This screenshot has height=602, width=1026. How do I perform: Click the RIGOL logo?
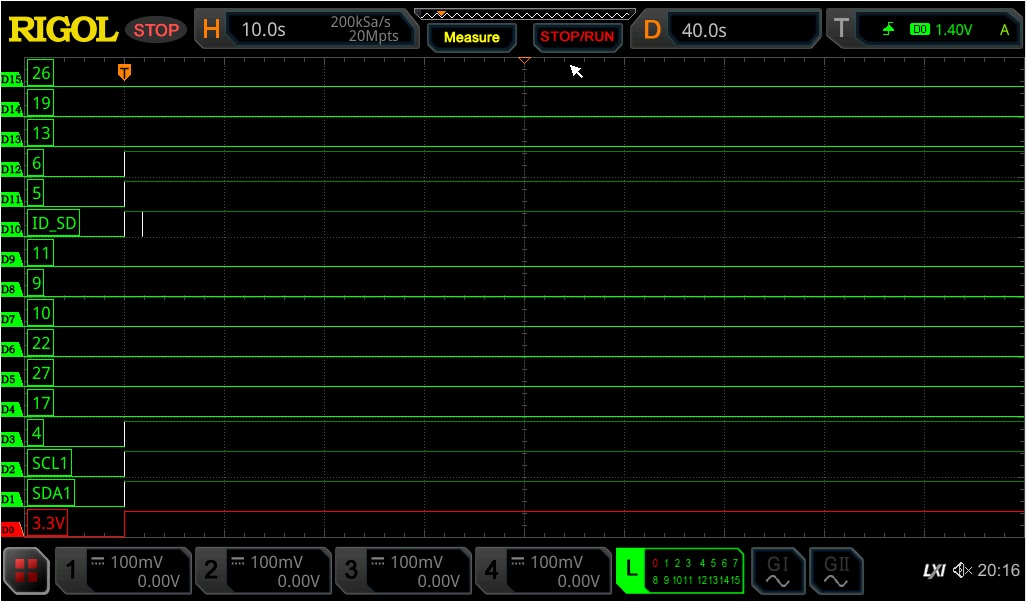[63, 30]
